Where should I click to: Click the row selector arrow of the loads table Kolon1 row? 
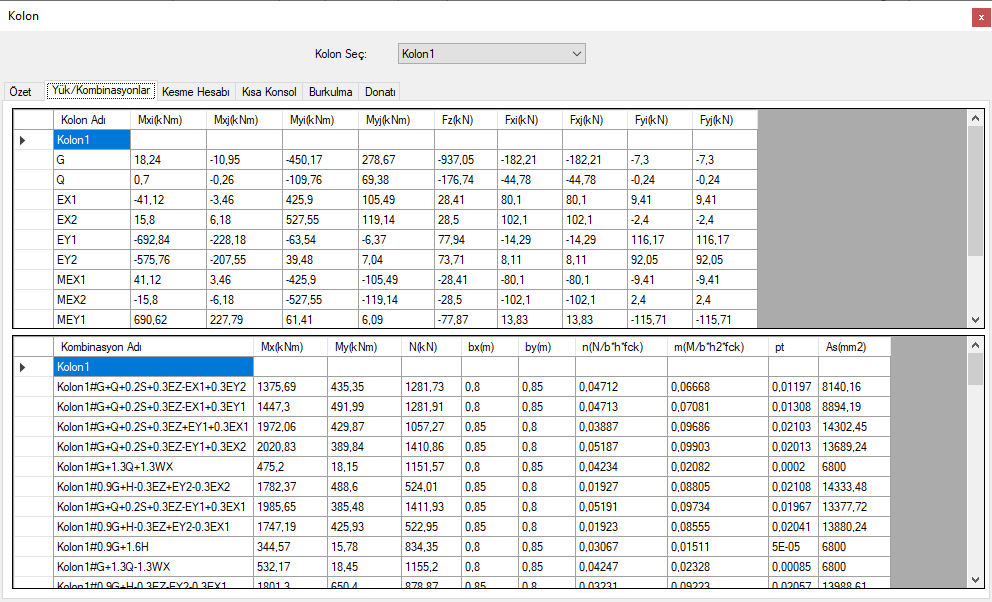coord(23,140)
